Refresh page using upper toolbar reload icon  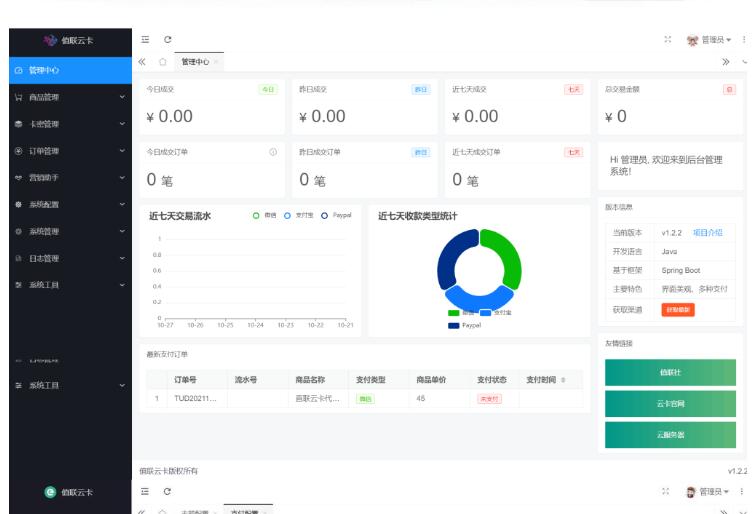pos(167,39)
